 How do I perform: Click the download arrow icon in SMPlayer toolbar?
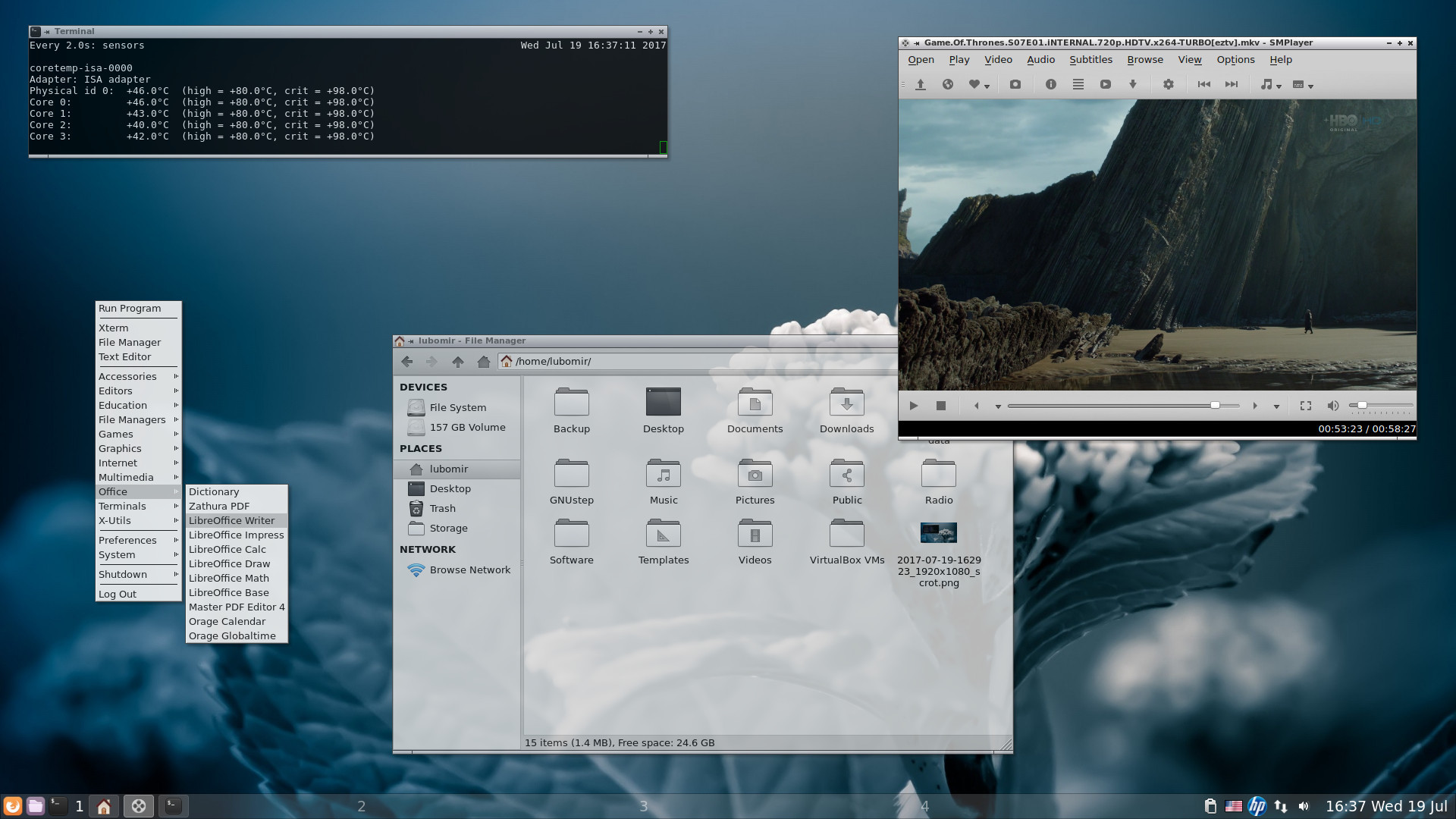tap(1133, 85)
